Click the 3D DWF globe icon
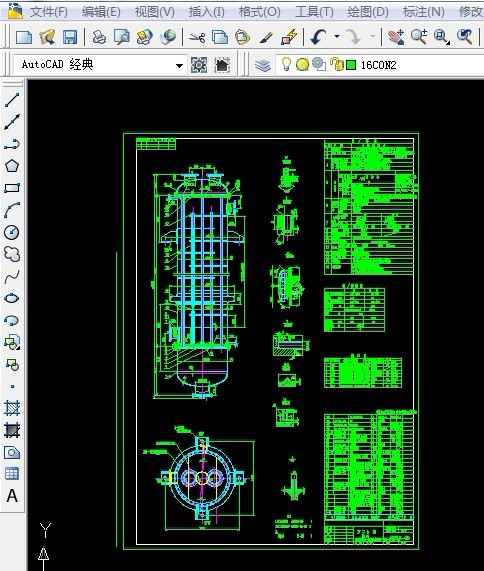484x571 pixels. coord(168,37)
